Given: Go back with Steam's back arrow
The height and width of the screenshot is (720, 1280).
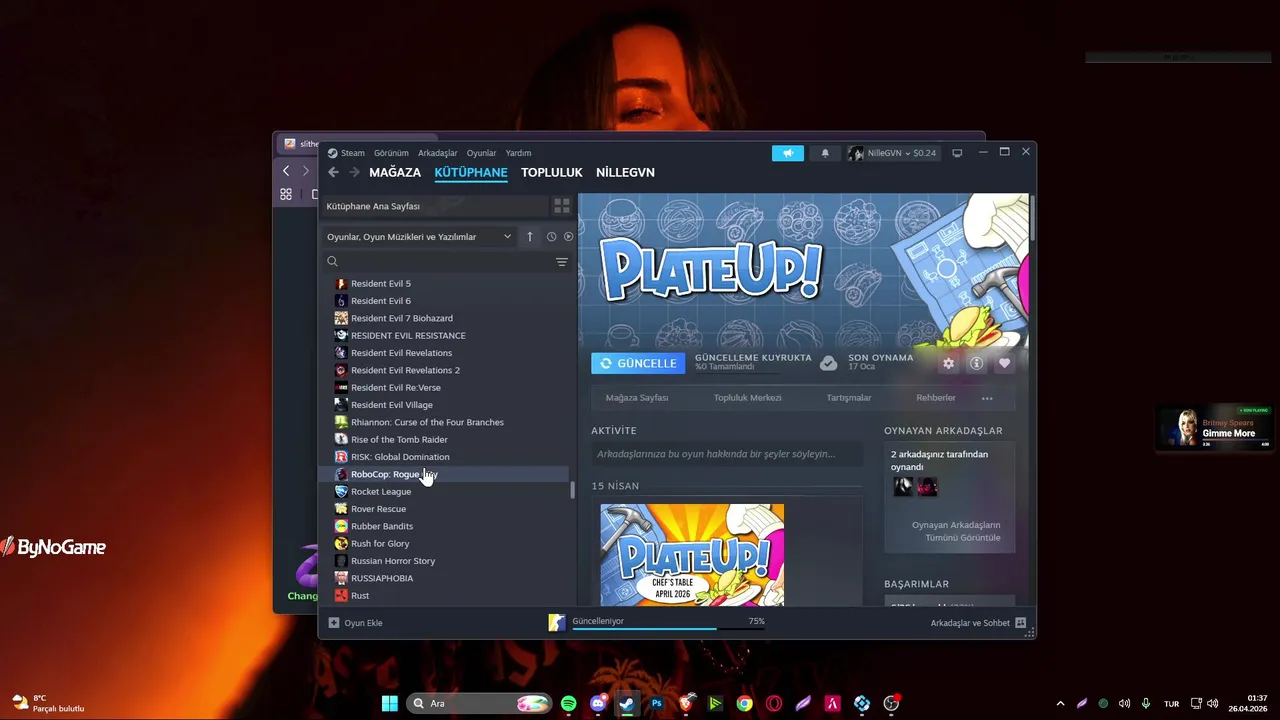Looking at the screenshot, I should point(333,172).
